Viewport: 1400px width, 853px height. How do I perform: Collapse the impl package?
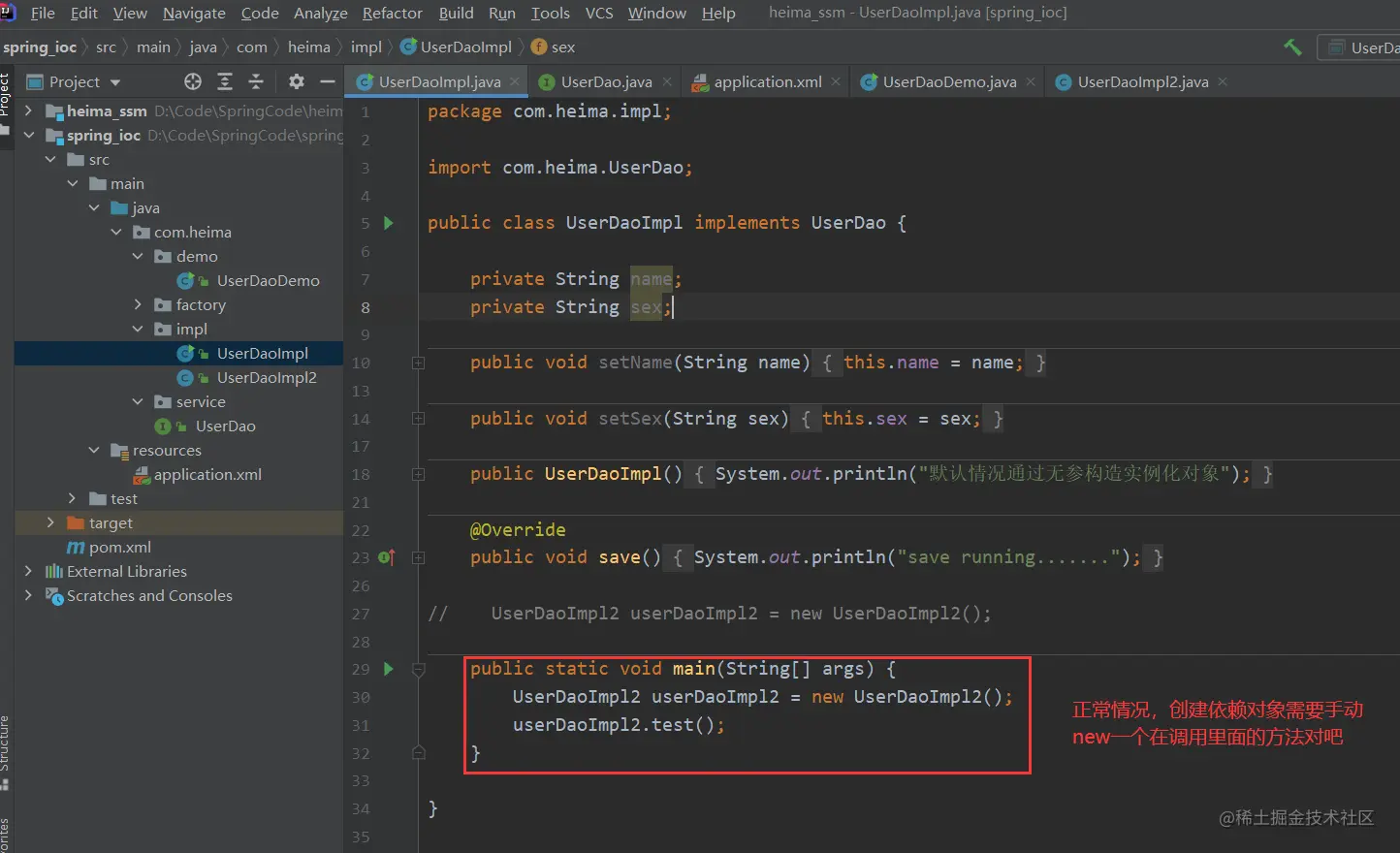[x=138, y=330]
